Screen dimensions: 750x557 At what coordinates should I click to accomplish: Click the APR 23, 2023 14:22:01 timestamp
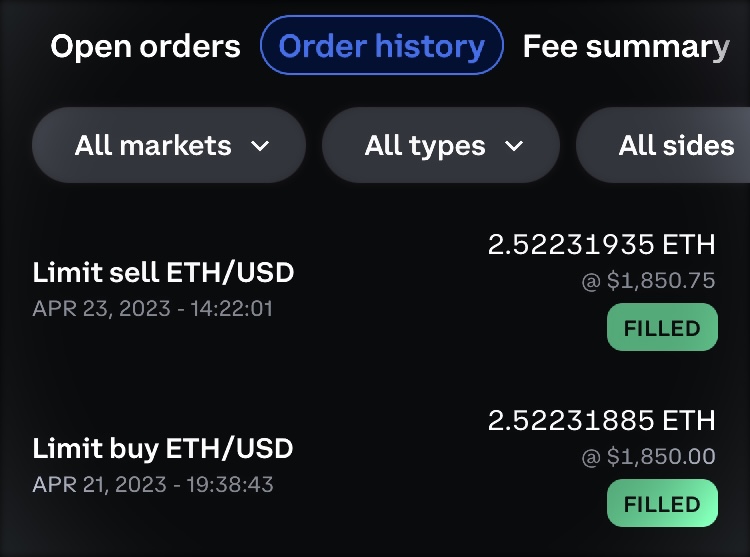pyautogui.click(x=152, y=308)
